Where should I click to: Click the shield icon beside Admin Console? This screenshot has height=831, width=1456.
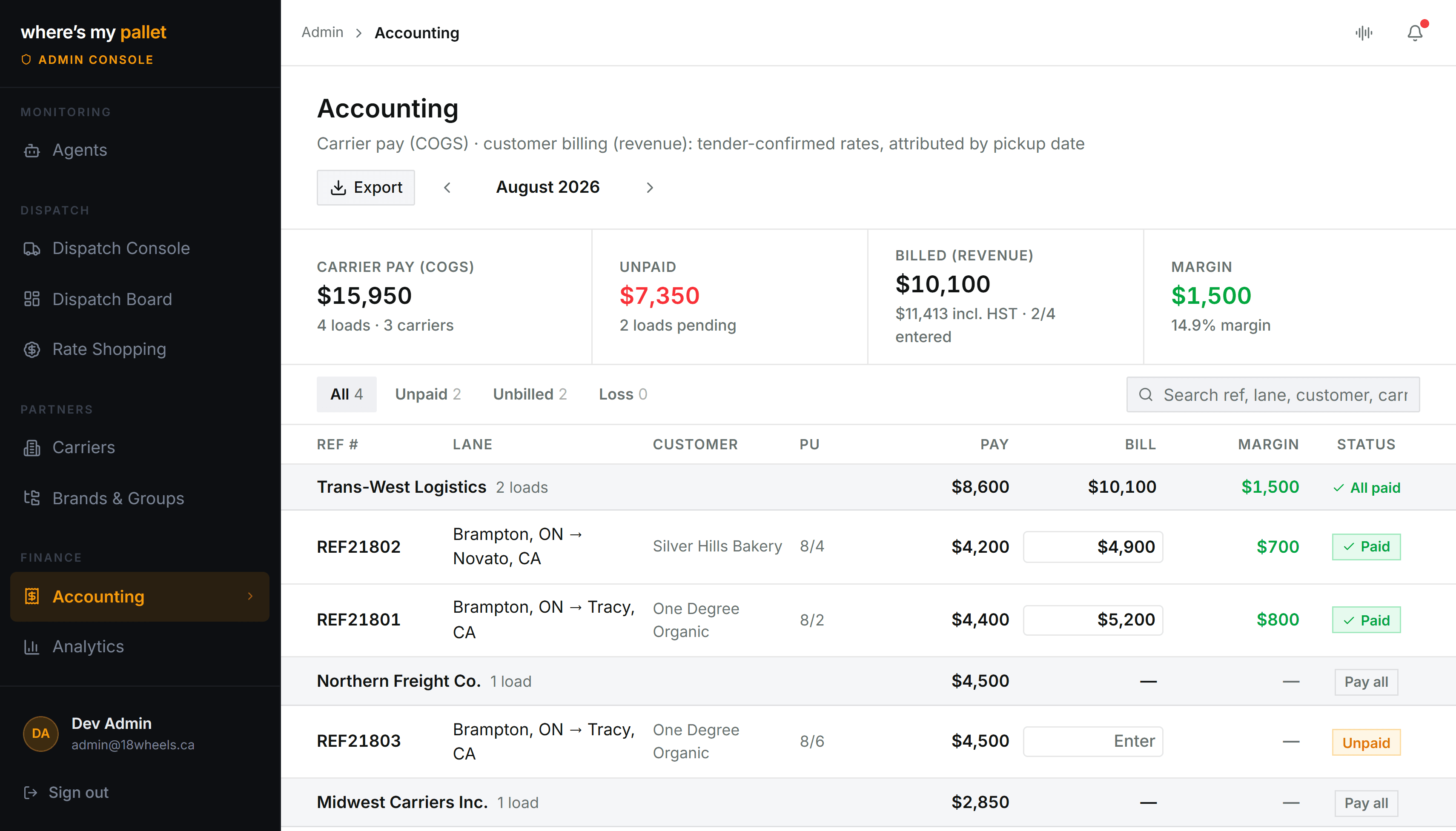(26, 60)
